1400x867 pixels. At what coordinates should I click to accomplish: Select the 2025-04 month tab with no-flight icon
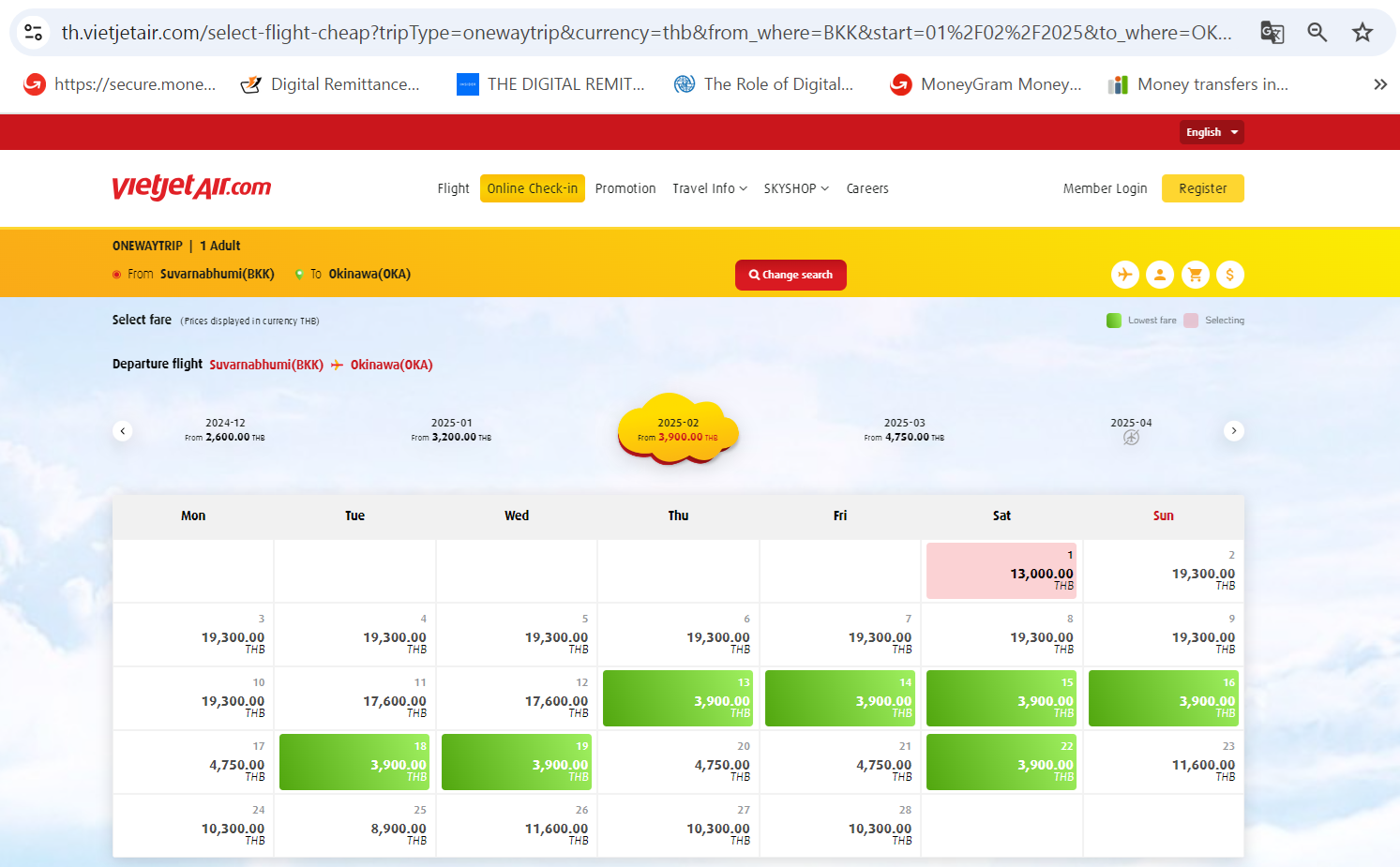coord(1131,430)
